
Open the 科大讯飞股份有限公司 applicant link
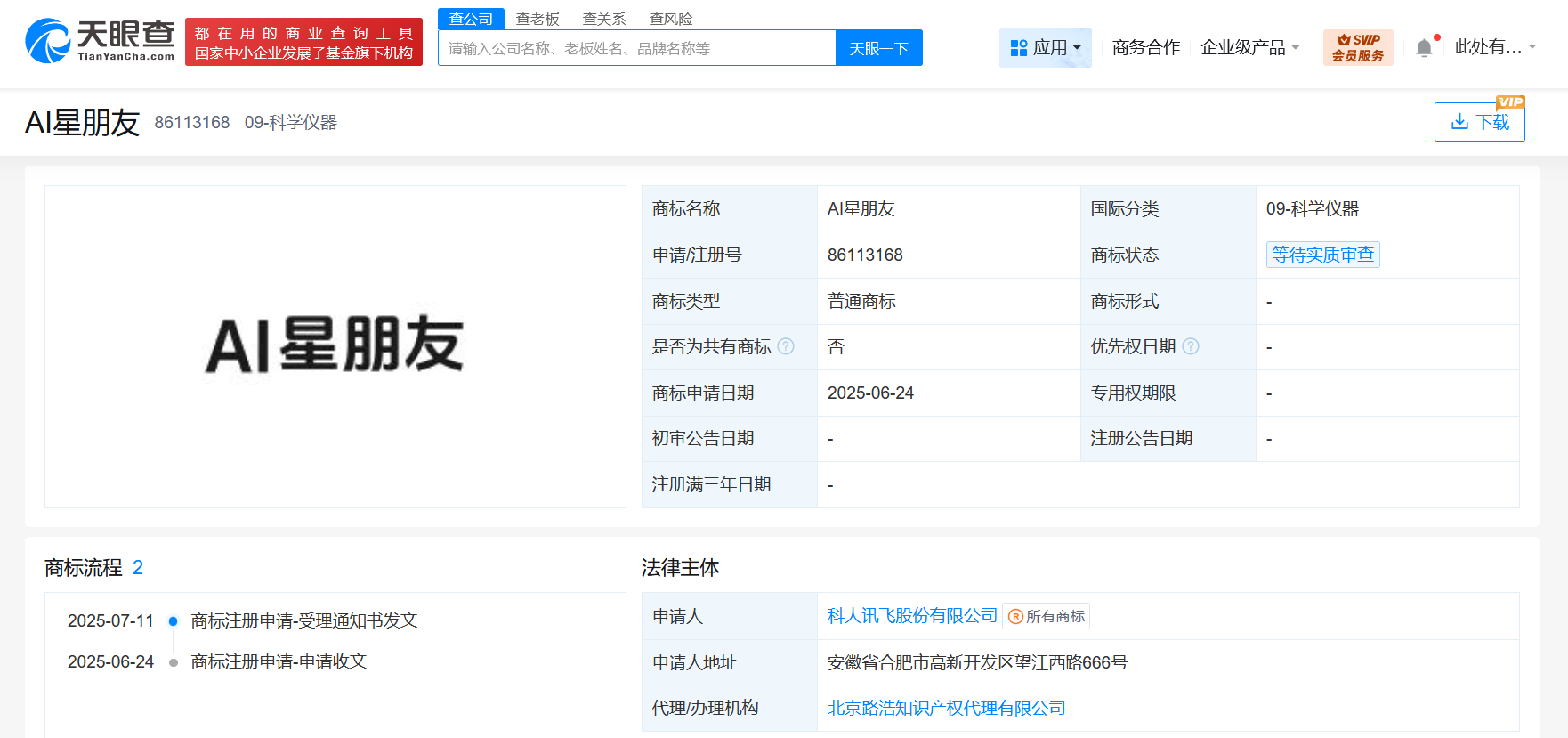tap(912, 616)
